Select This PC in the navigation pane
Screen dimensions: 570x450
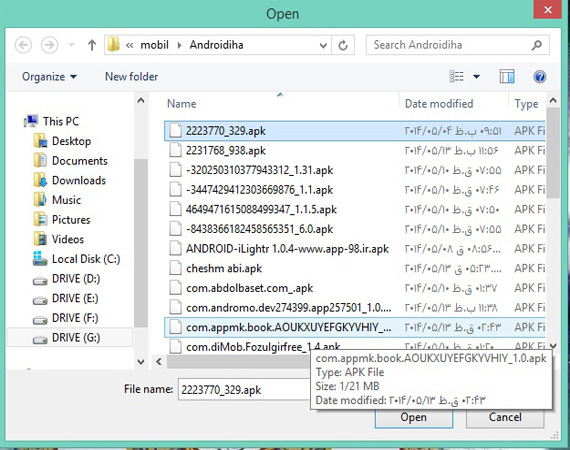pyautogui.click(x=52, y=121)
